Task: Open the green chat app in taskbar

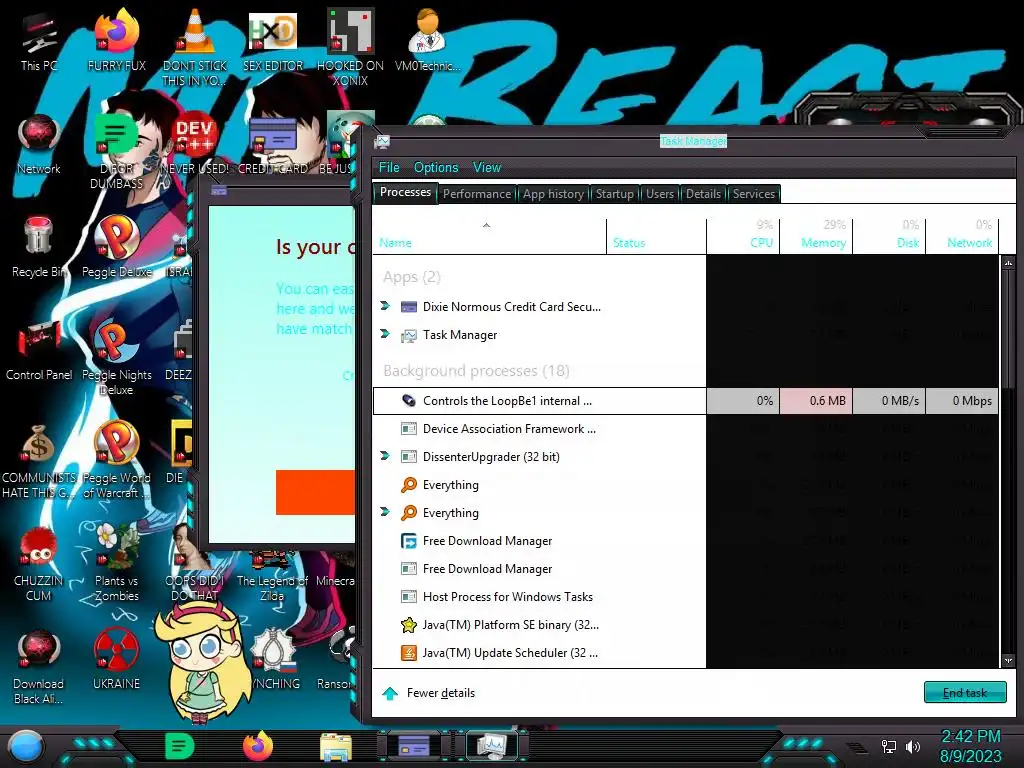Action: coord(179,746)
